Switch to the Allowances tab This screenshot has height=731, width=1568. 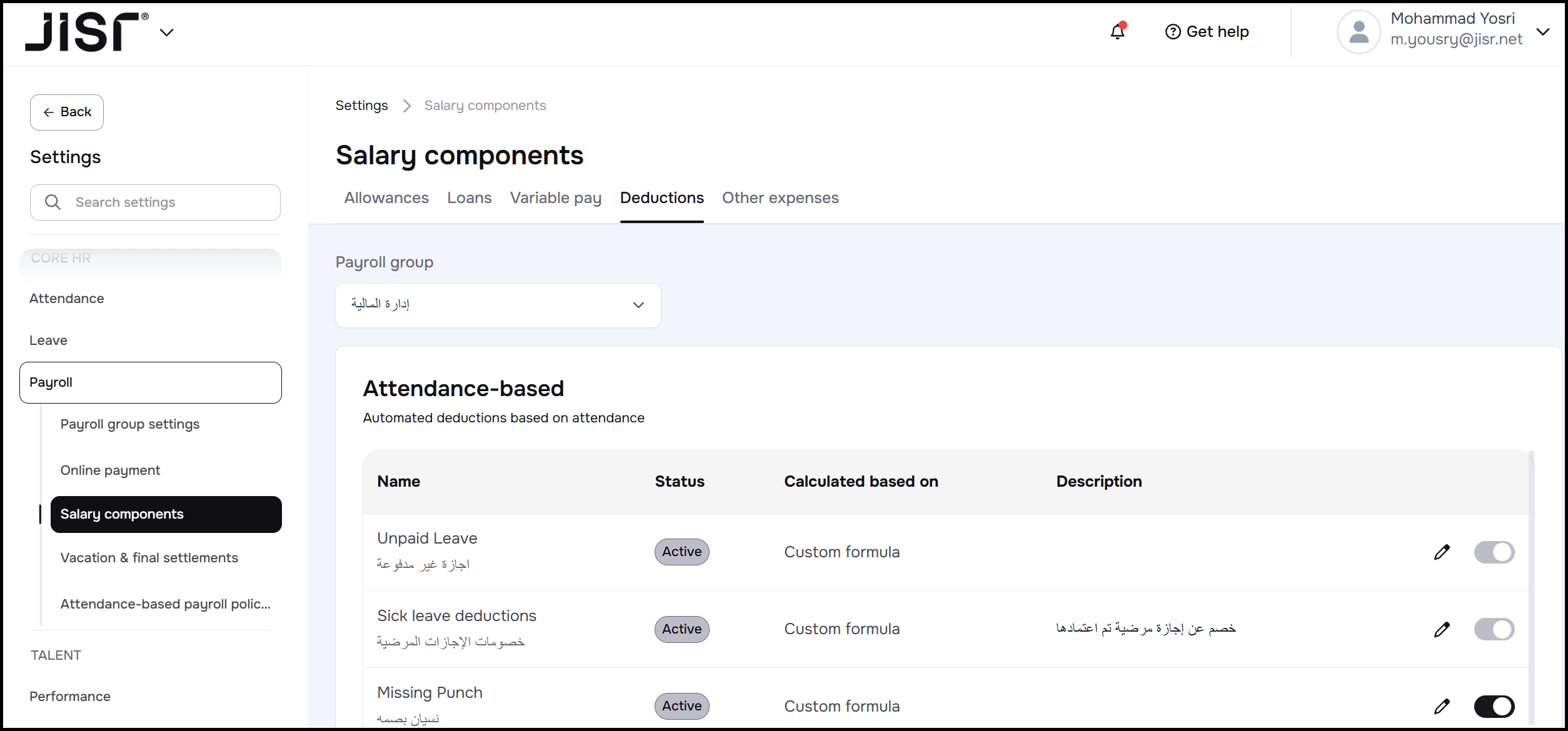click(386, 198)
